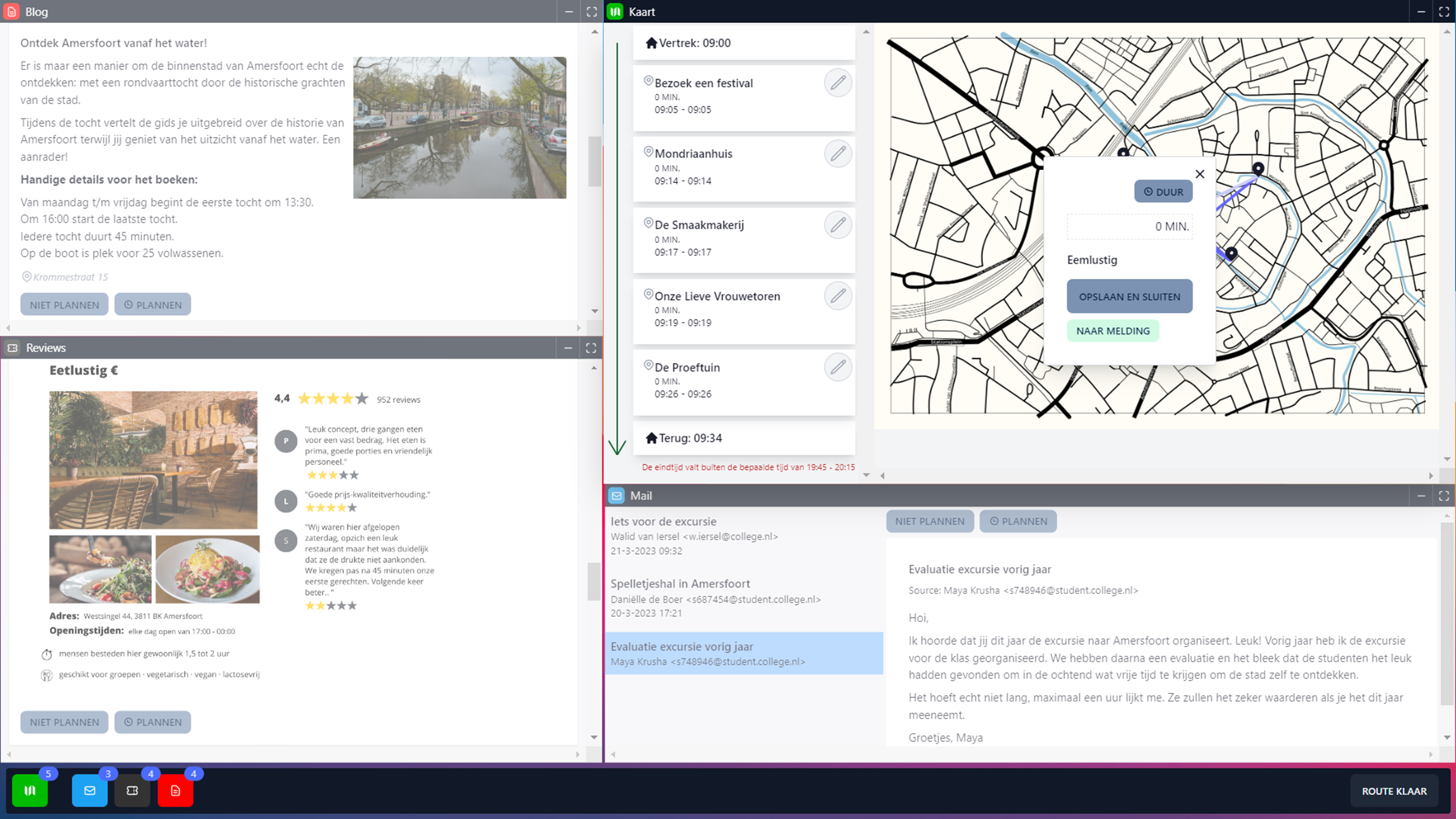Click pencil icon for Mondriaanhuis
Screen dimensions: 1456x819
838,154
